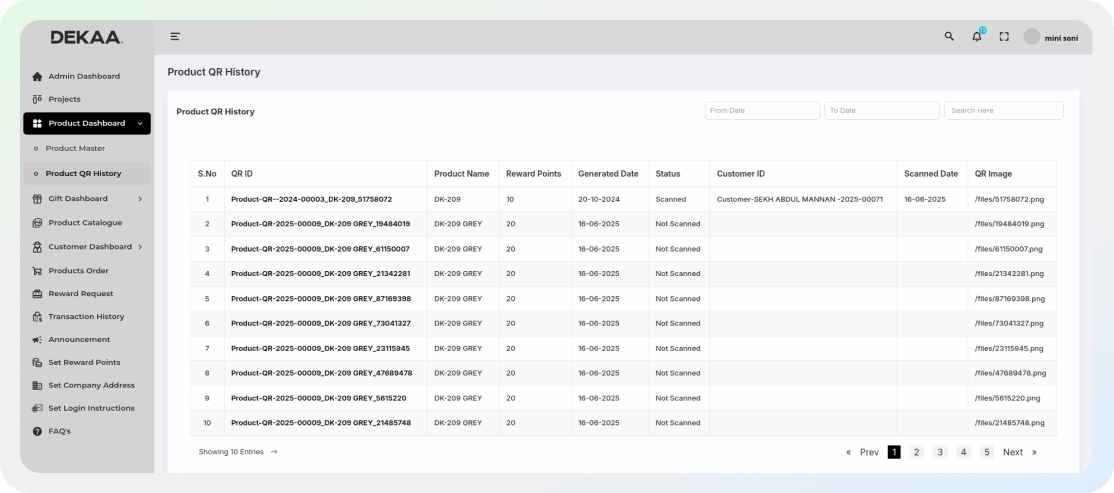The width and height of the screenshot is (1114, 493).
Task: Click QR ID ending GREY_19484019
Action: click(320, 224)
